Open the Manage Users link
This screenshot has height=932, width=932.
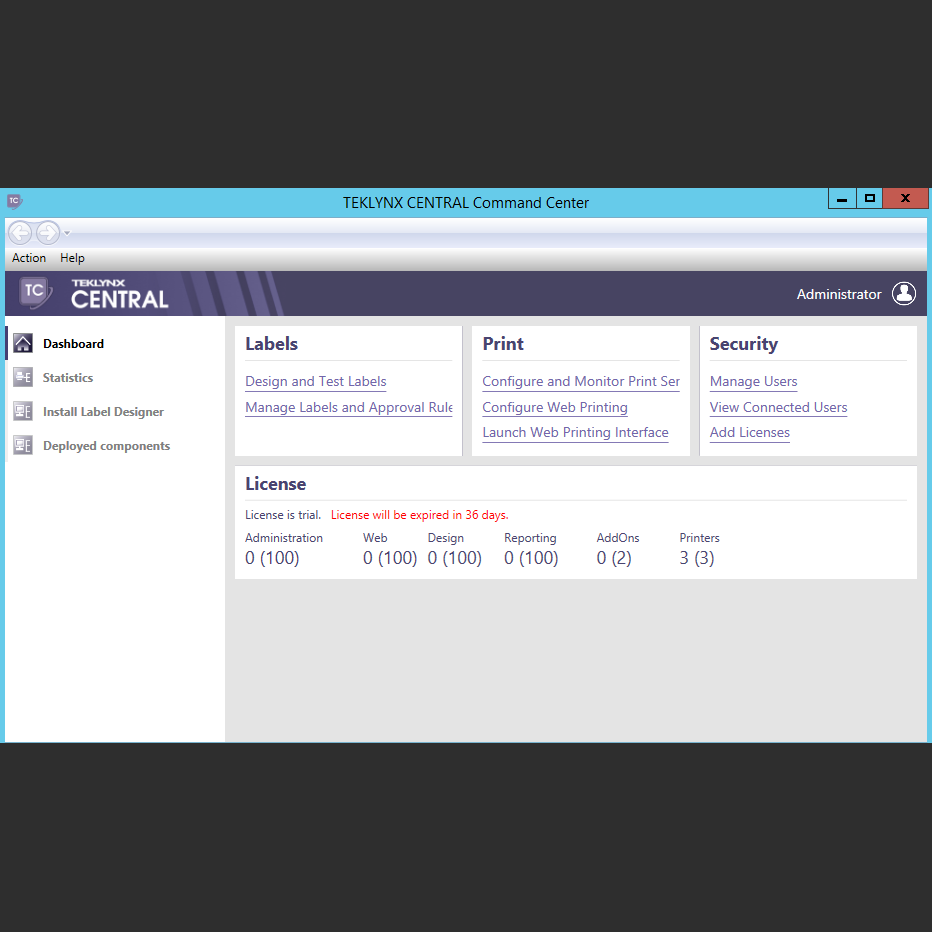point(753,382)
